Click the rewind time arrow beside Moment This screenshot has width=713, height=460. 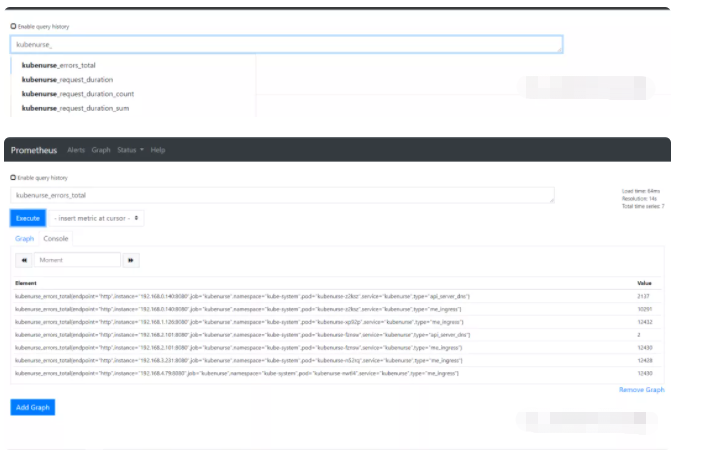click(24, 260)
